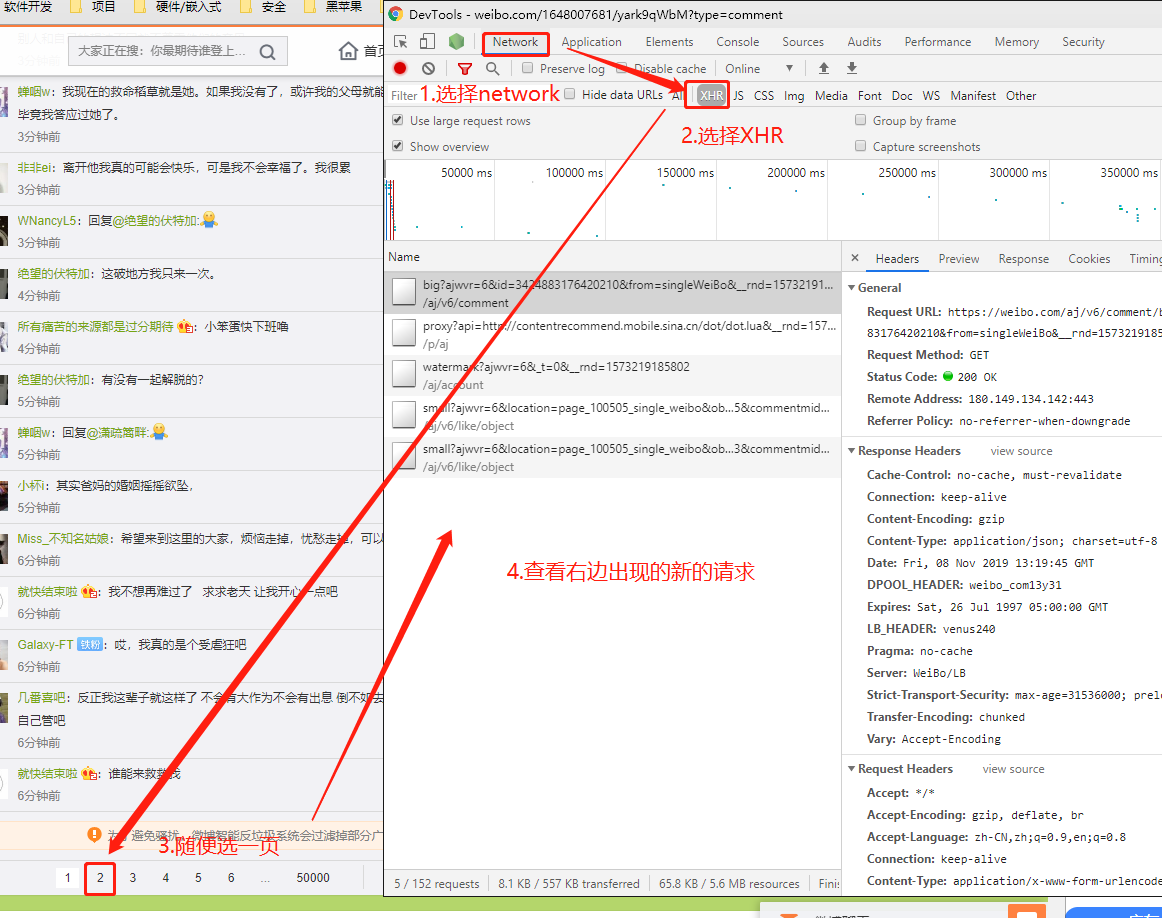Click the icon beside the proxy?api request
The image size is (1162, 918).
(x=404, y=333)
